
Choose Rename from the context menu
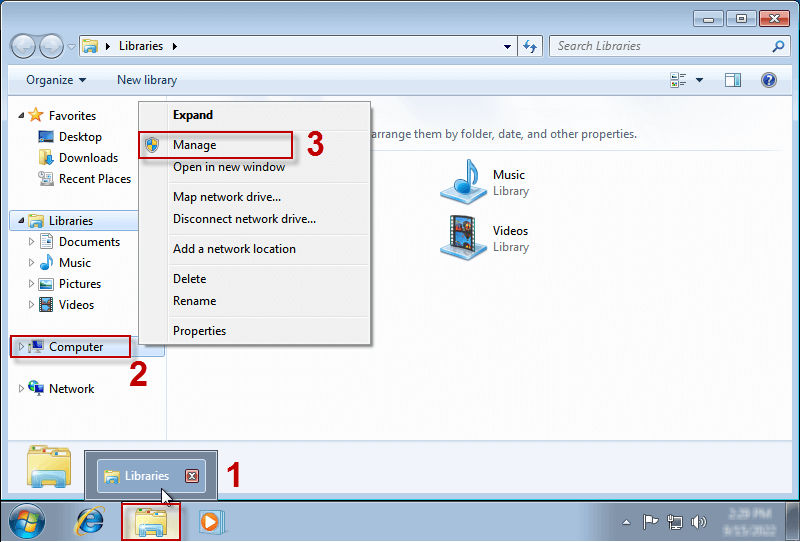(255, 301)
